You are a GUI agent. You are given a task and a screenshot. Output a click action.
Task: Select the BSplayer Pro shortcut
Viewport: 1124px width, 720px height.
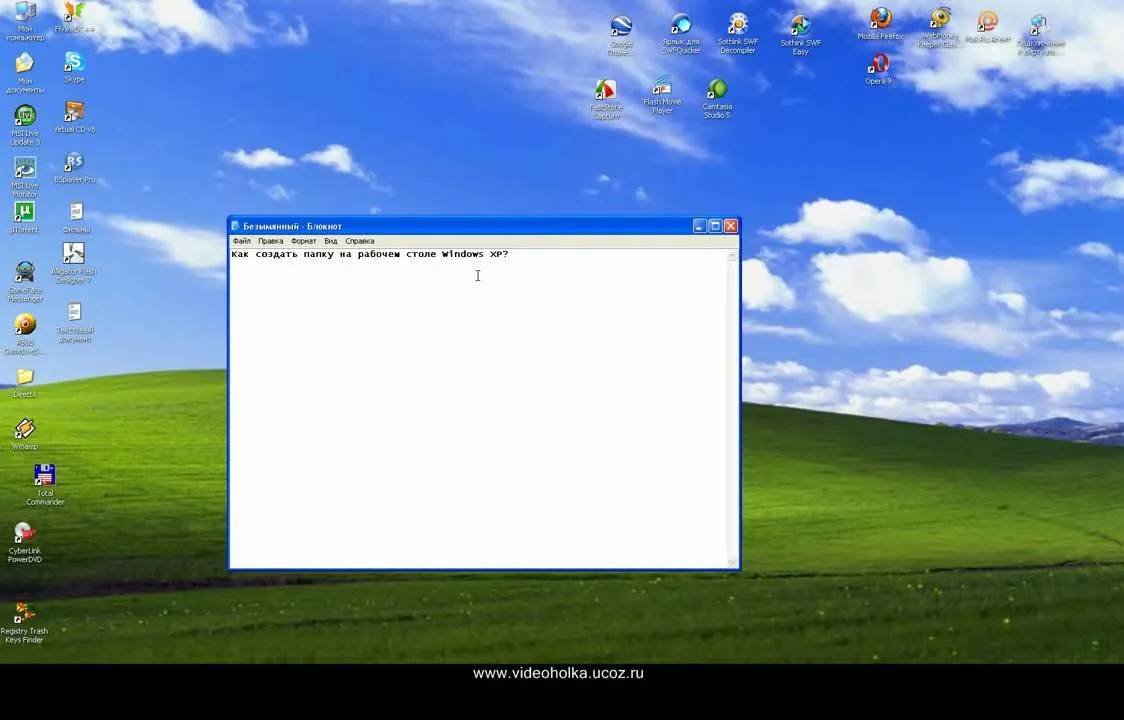[x=75, y=167]
